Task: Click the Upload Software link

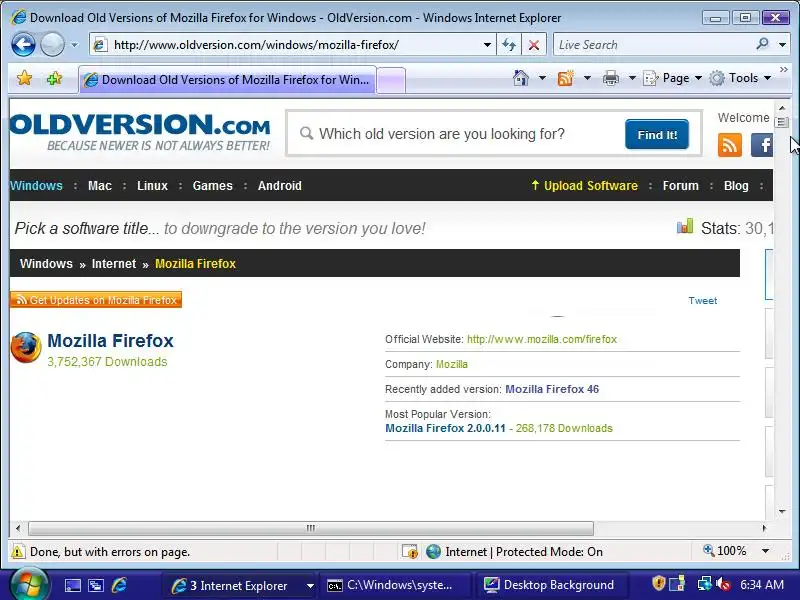Action: click(585, 186)
